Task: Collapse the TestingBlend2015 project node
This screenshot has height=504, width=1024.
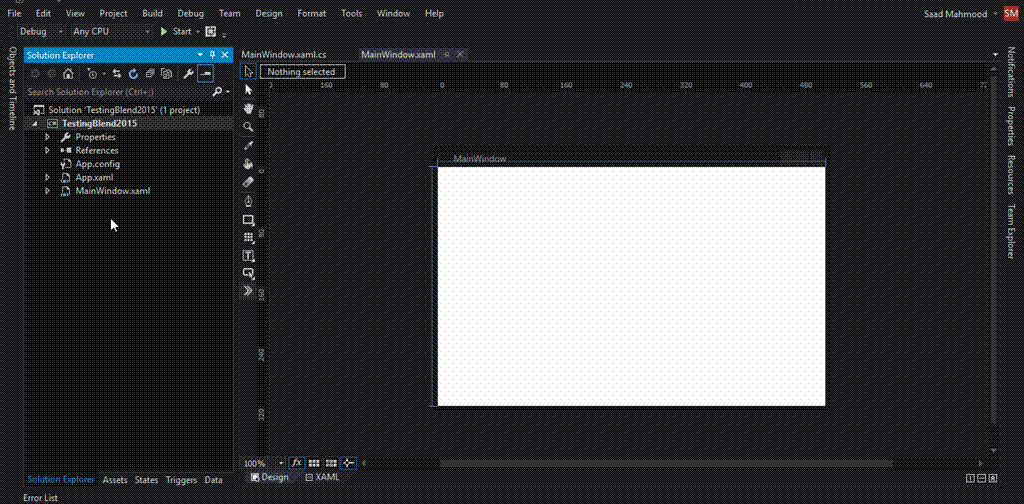Action: pos(34,123)
